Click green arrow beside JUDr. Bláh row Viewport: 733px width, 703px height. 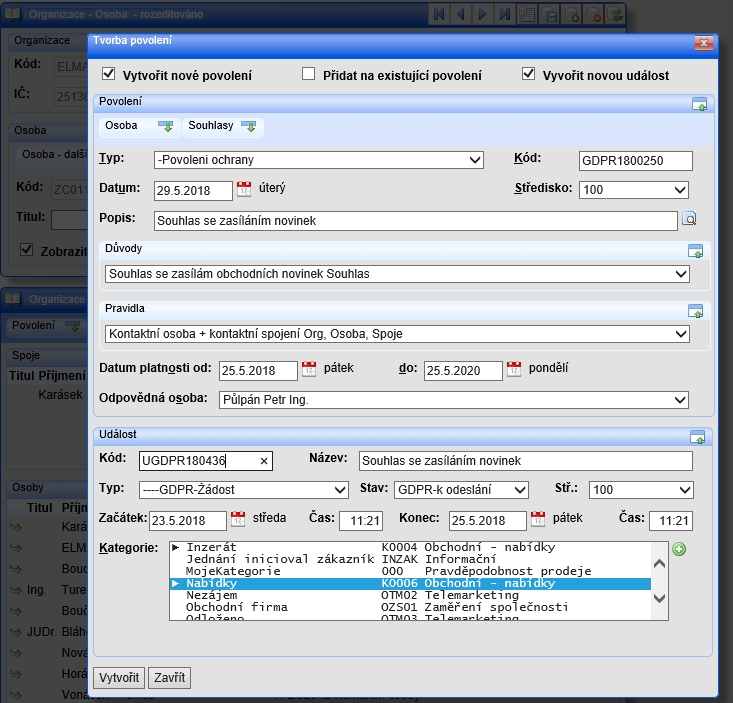(16, 632)
